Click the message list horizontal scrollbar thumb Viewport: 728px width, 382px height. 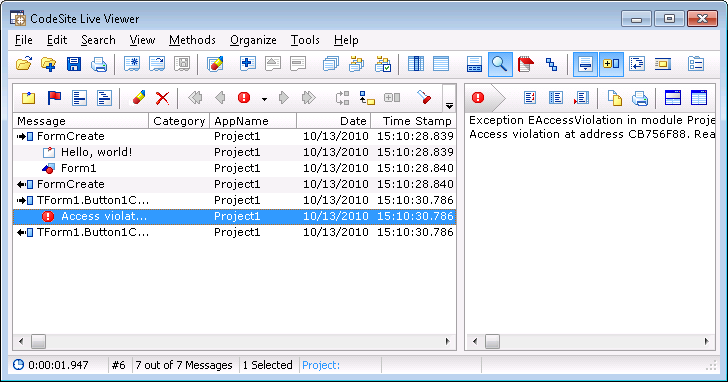pos(38,342)
